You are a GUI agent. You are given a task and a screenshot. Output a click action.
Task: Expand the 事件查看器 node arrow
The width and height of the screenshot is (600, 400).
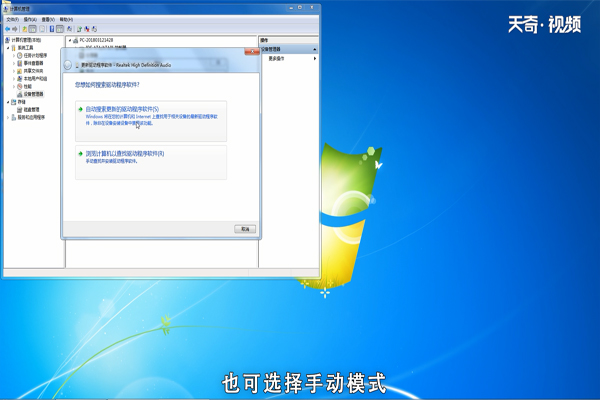click(x=14, y=63)
